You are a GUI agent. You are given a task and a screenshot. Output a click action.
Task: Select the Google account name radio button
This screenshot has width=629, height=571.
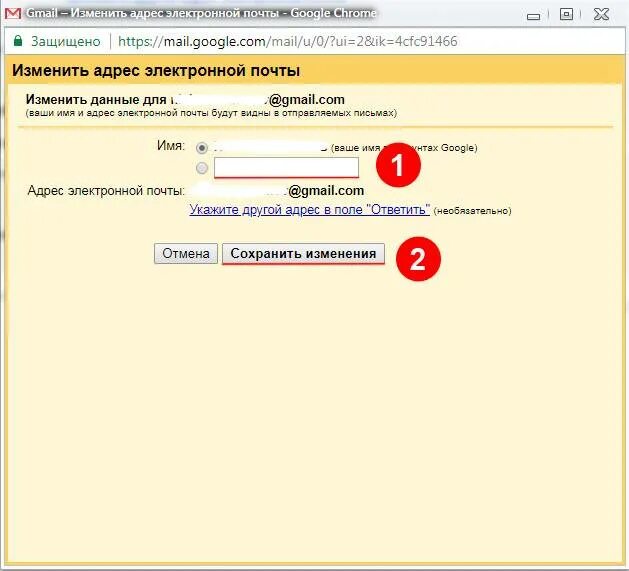point(202,148)
